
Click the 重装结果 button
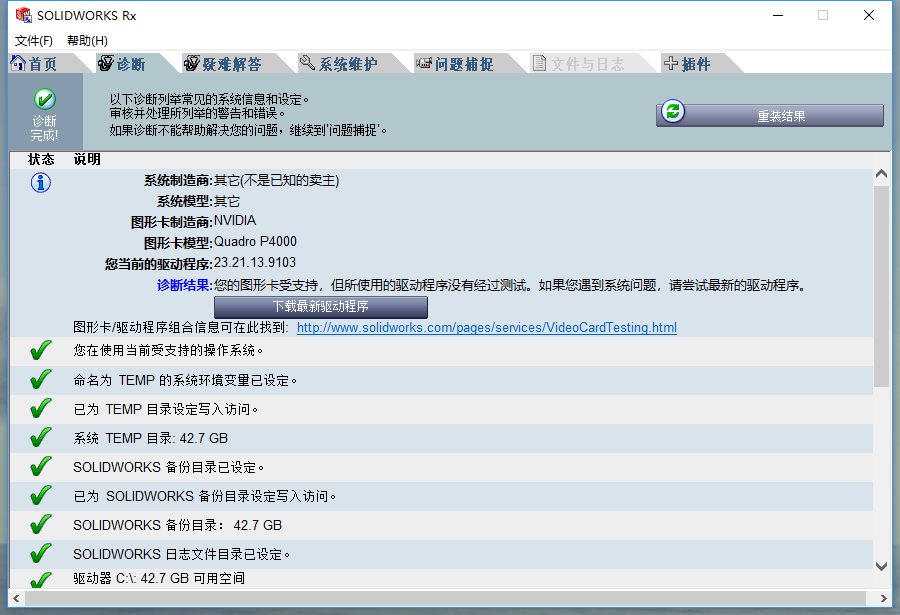click(770, 115)
